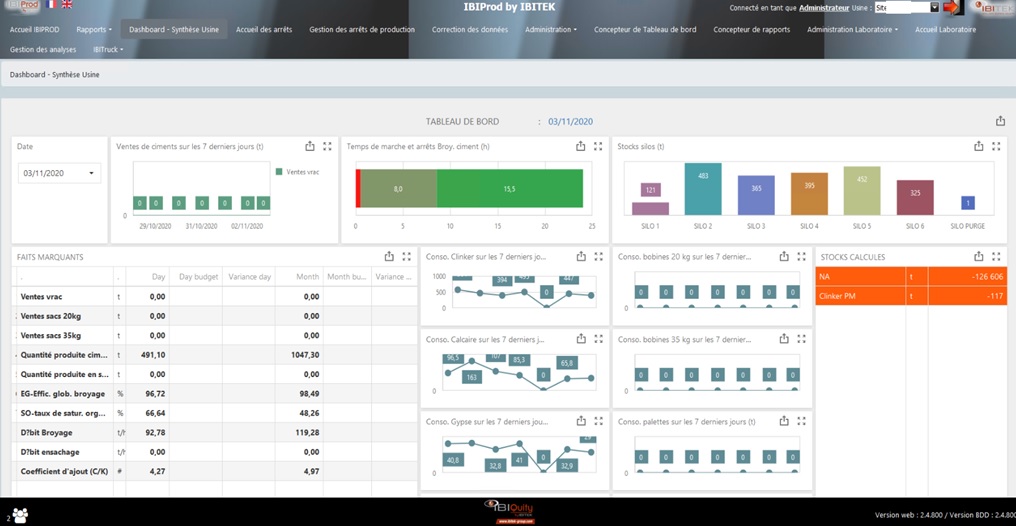
Task: Switch language with the UK flag icon
Action: coord(67,4)
